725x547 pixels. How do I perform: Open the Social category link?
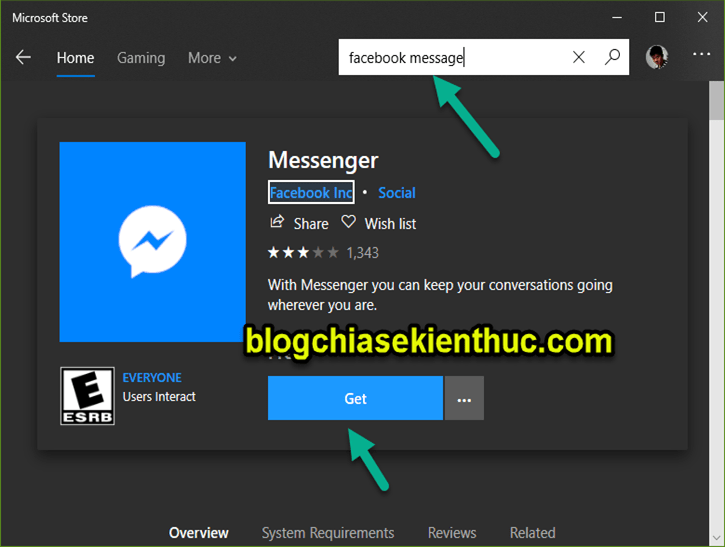pos(397,192)
